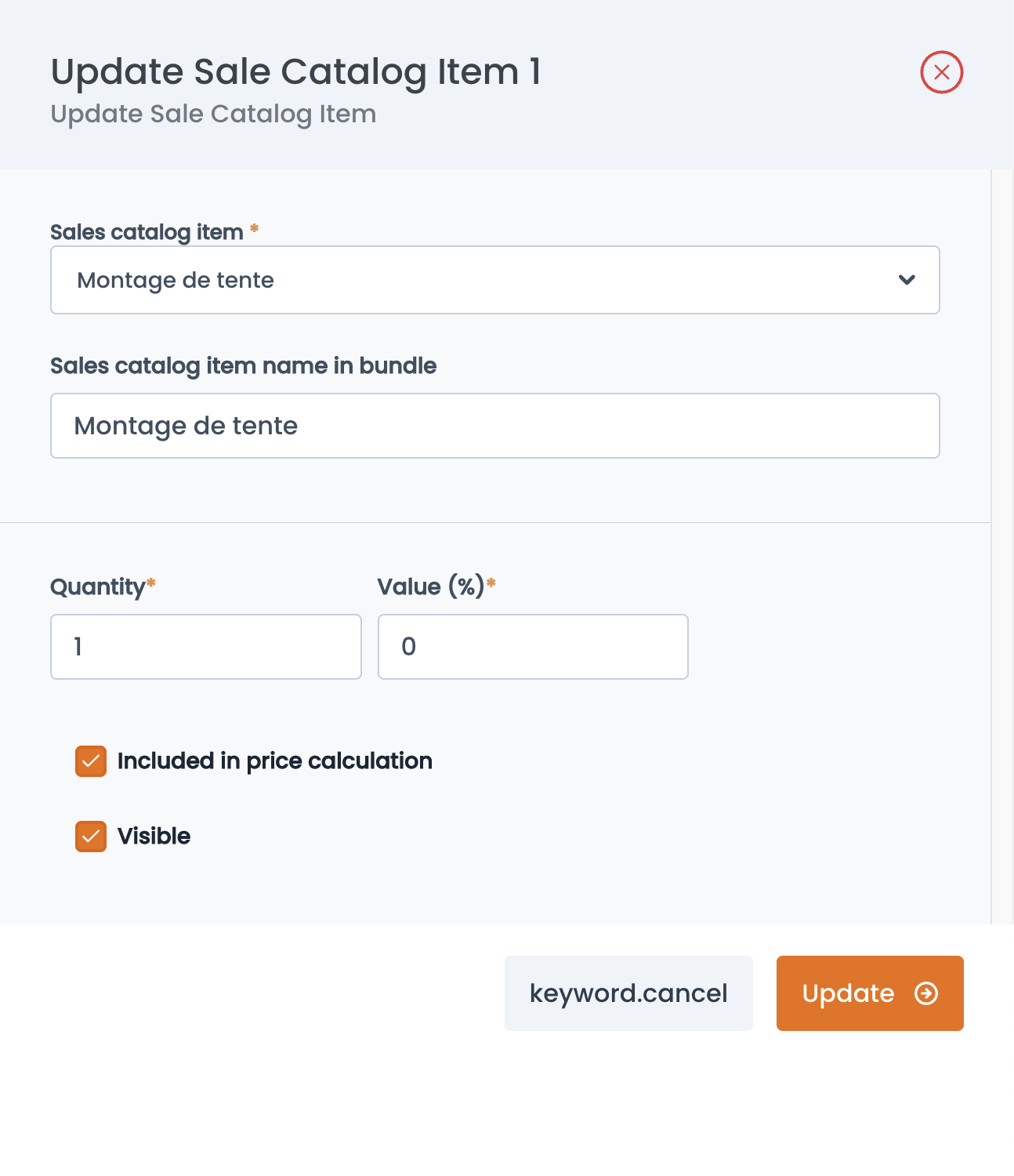The width and height of the screenshot is (1014, 1176).
Task: Click into the Quantity input field
Action: [206, 647]
